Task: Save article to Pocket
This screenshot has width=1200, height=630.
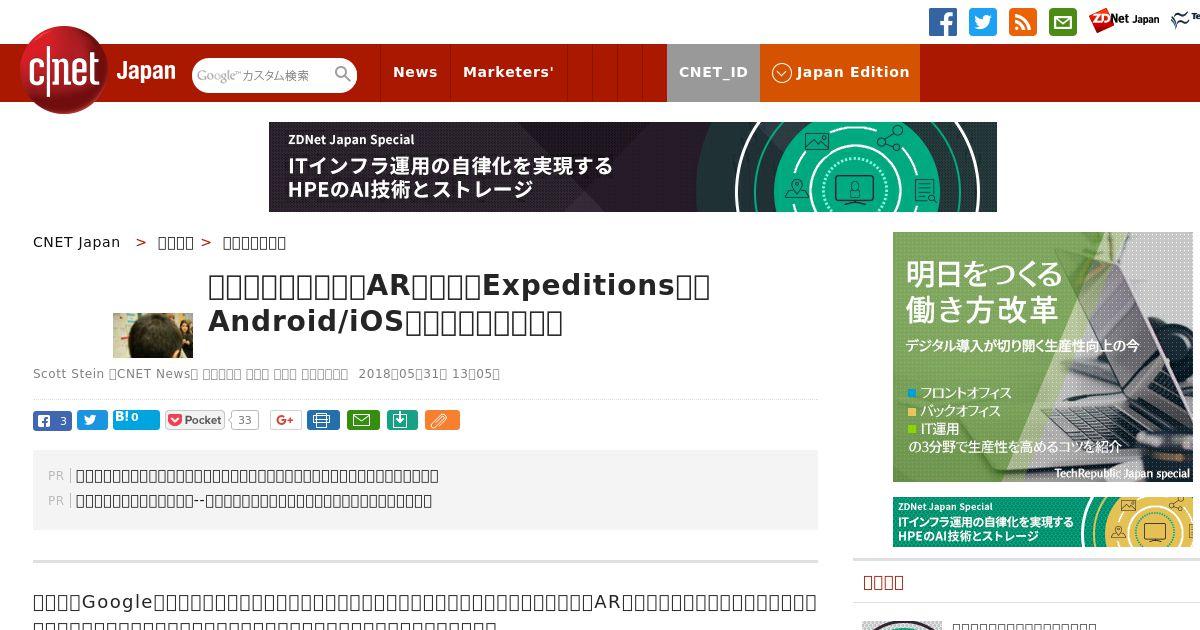Action: 195,421
